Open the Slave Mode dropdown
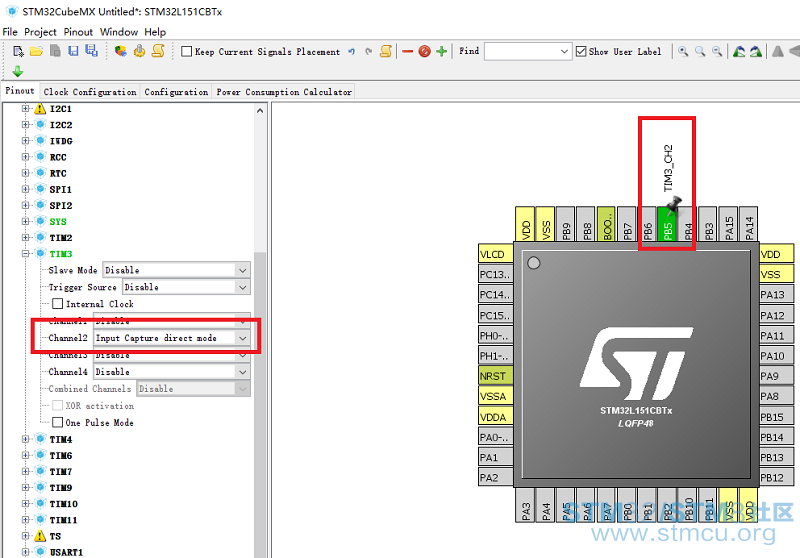 [243, 270]
